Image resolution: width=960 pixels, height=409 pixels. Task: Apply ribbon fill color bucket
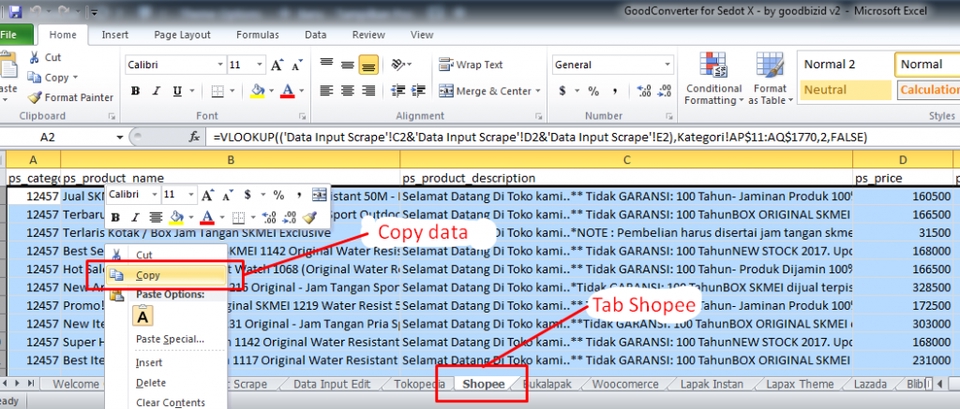coord(257,91)
